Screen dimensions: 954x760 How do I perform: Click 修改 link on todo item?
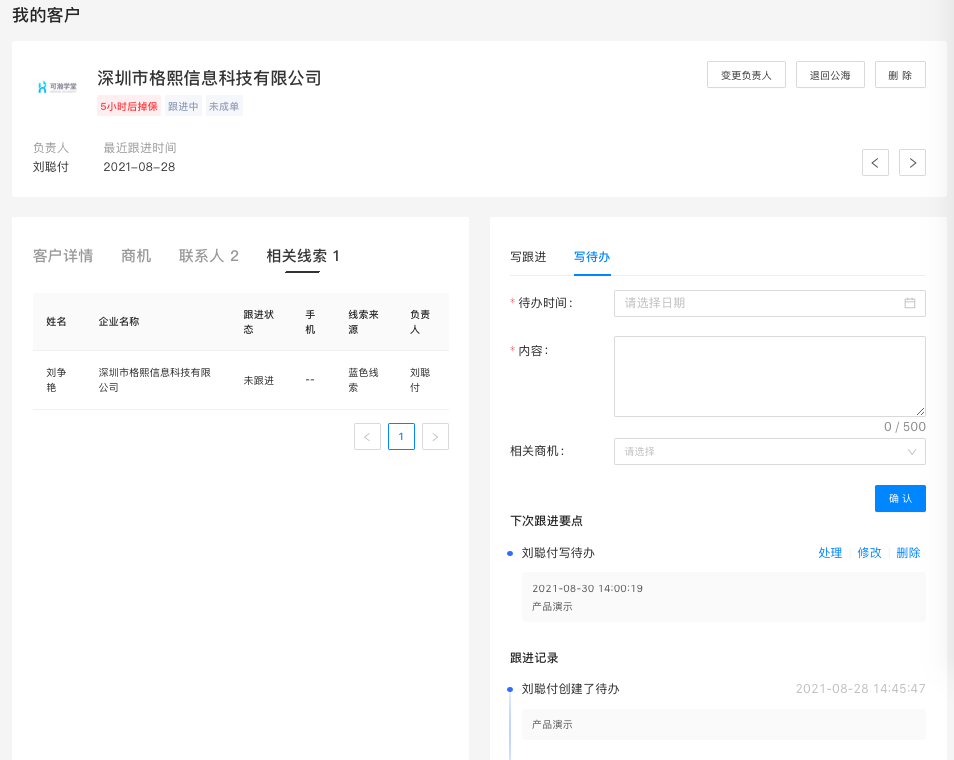(869, 553)
